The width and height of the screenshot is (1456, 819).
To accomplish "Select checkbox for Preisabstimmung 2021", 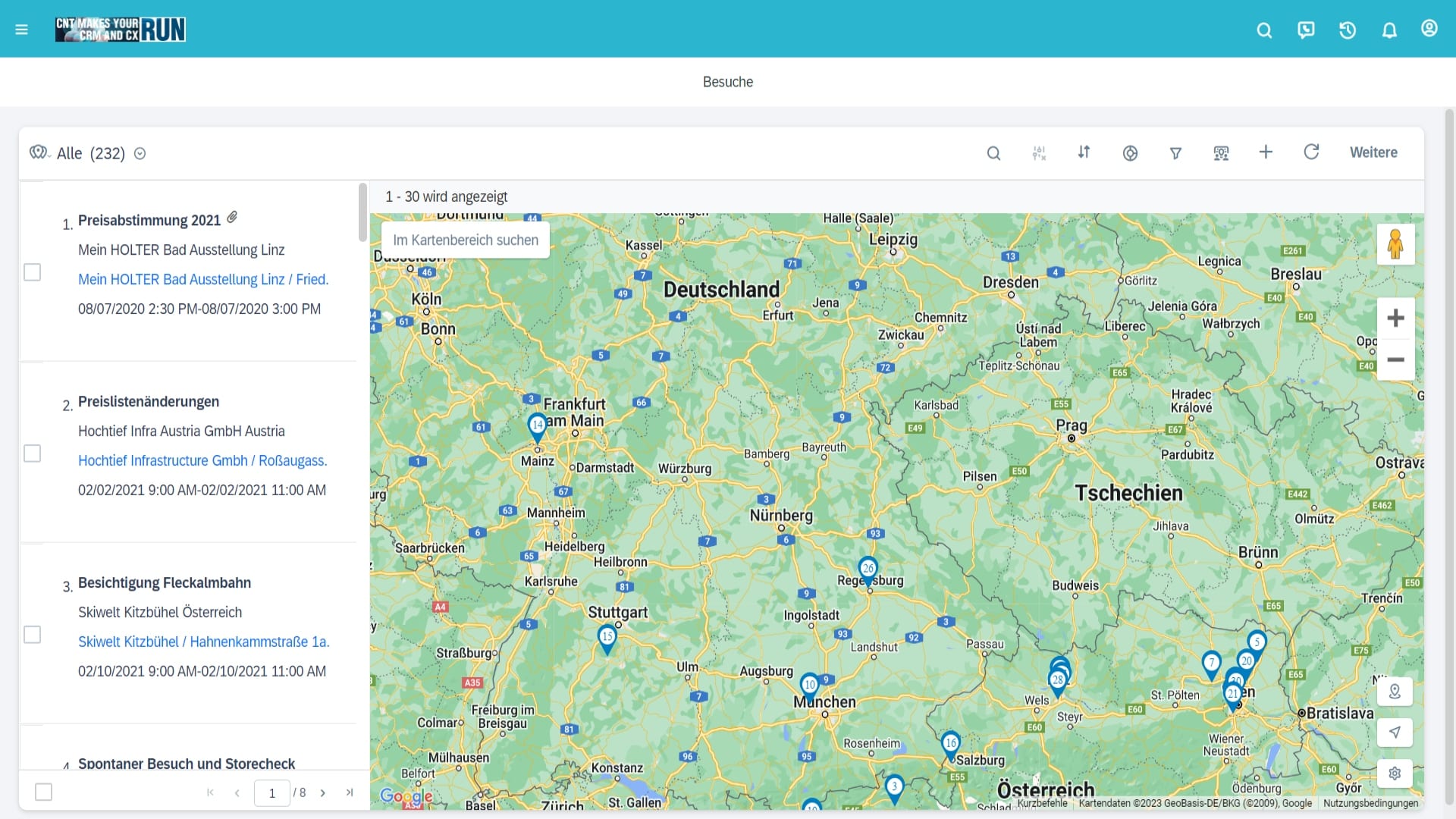I will (x=32, y=272).
